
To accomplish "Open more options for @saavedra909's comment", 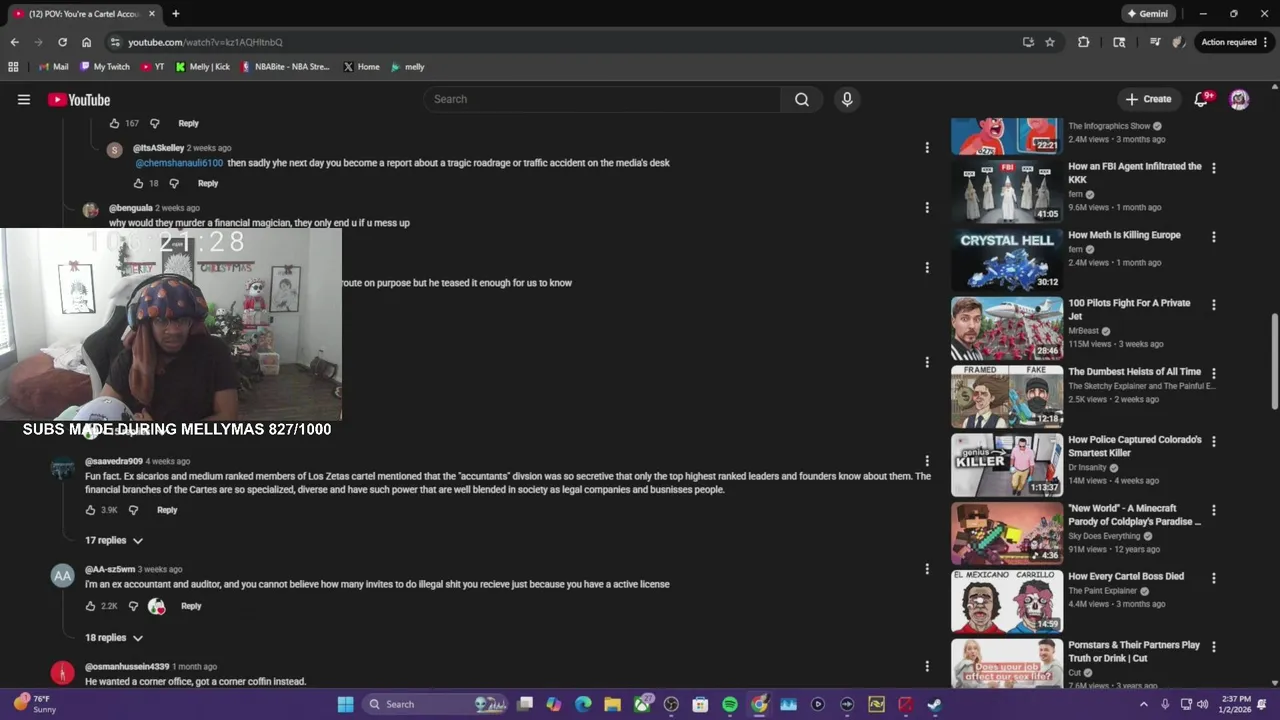I will 927,461.
